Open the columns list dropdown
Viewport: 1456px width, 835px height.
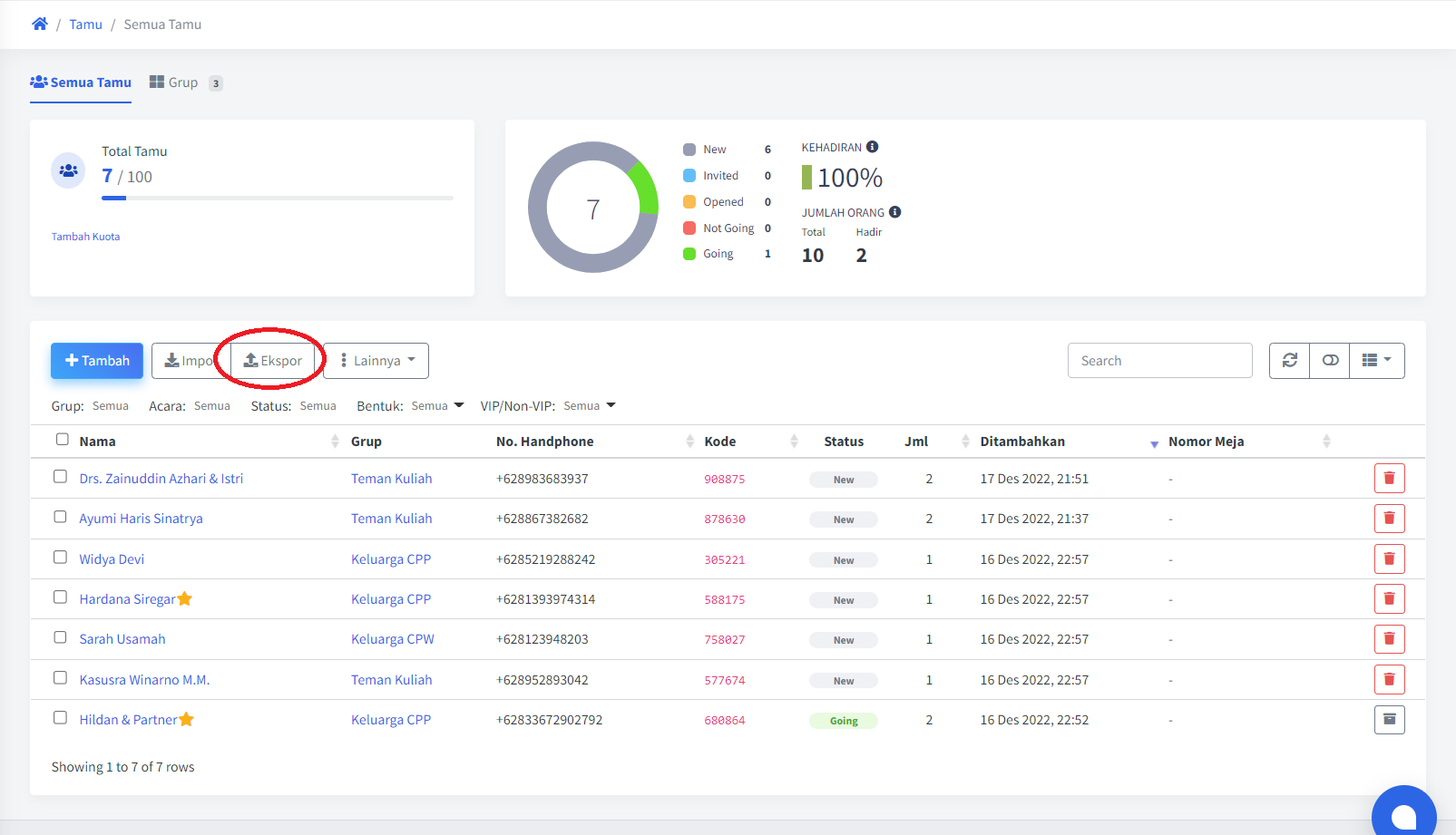(x=1377, y=361)
